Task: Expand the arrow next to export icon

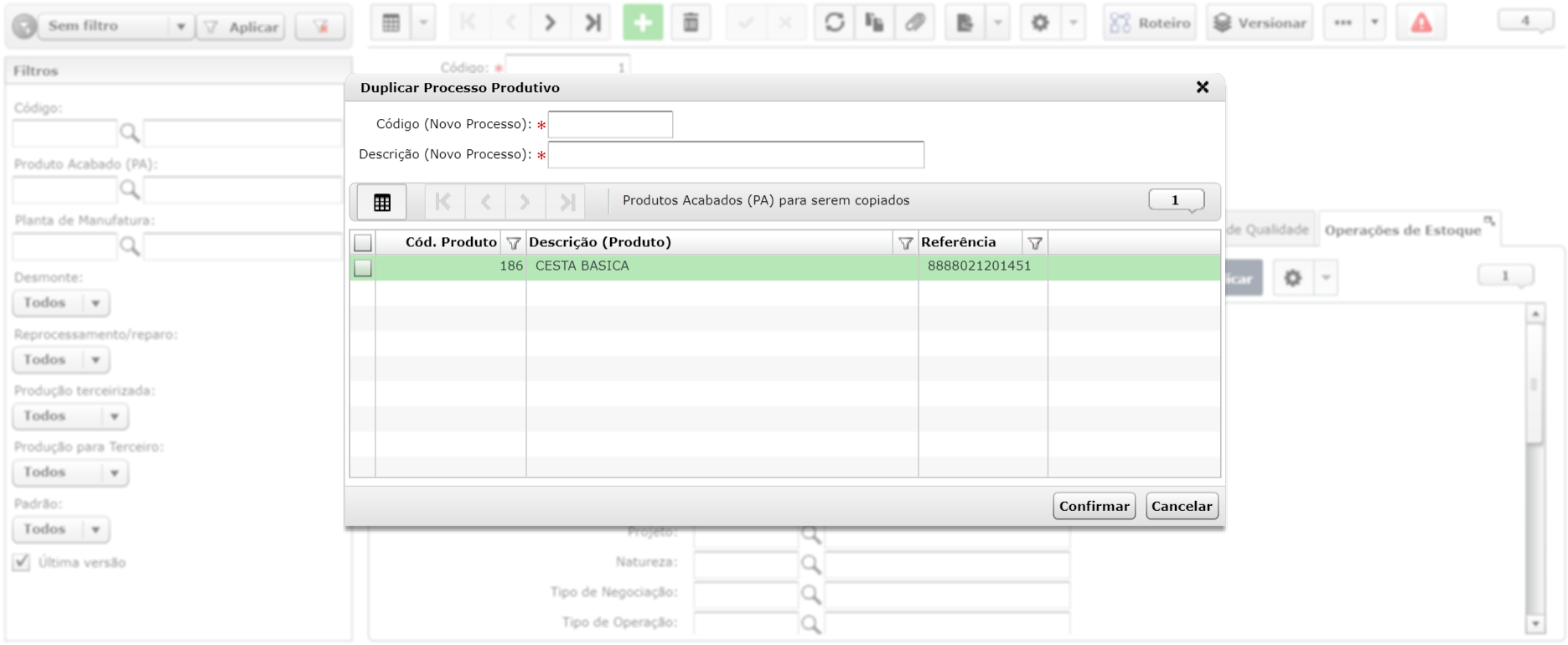Action: coord(997,23)
